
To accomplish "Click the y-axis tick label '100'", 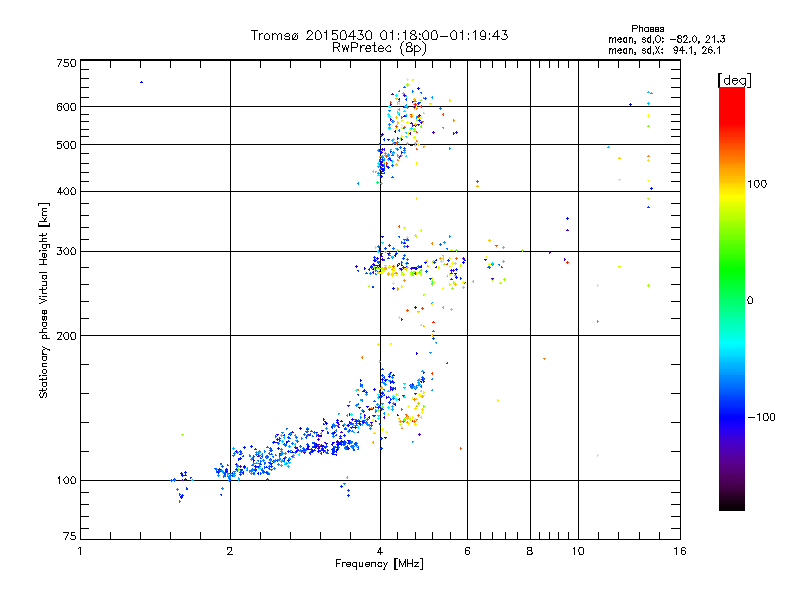I will [x=66, y=480].
